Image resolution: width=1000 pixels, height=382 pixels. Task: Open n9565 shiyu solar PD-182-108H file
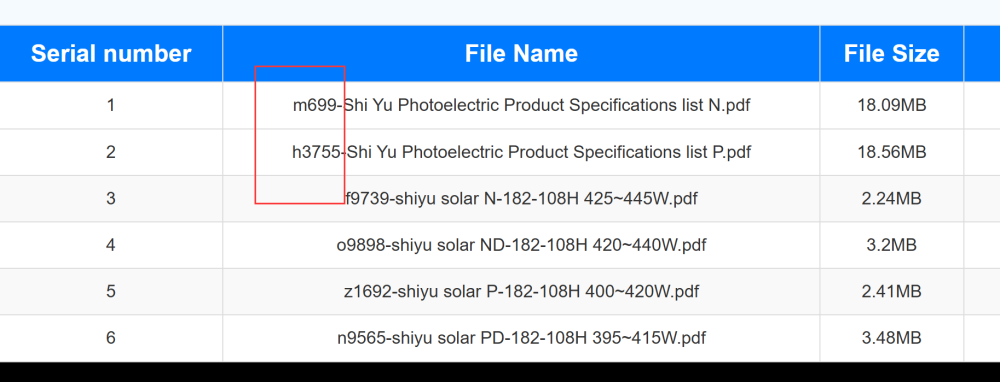click(x=521, y=337)
